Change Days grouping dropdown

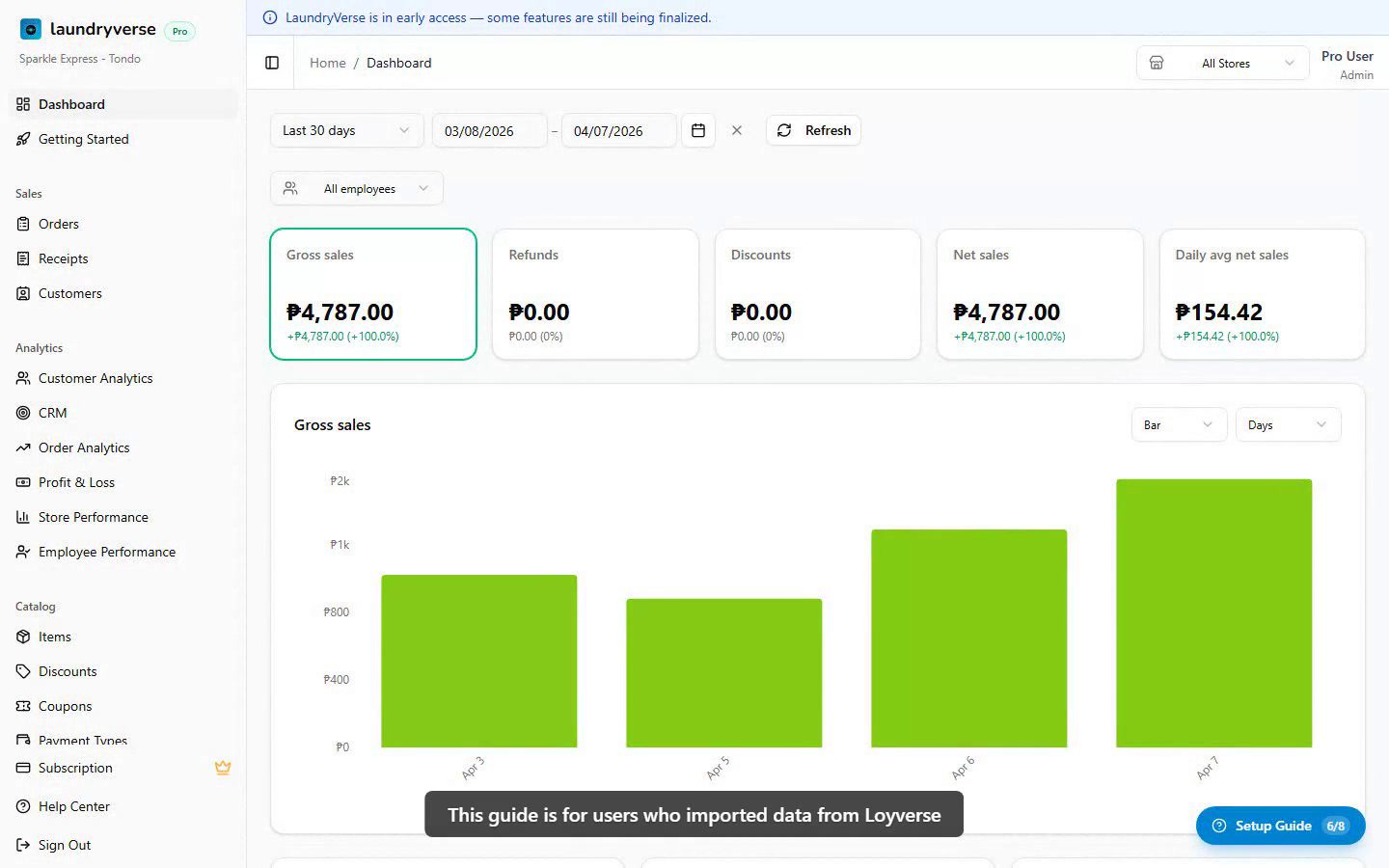tap(1287, 424)
